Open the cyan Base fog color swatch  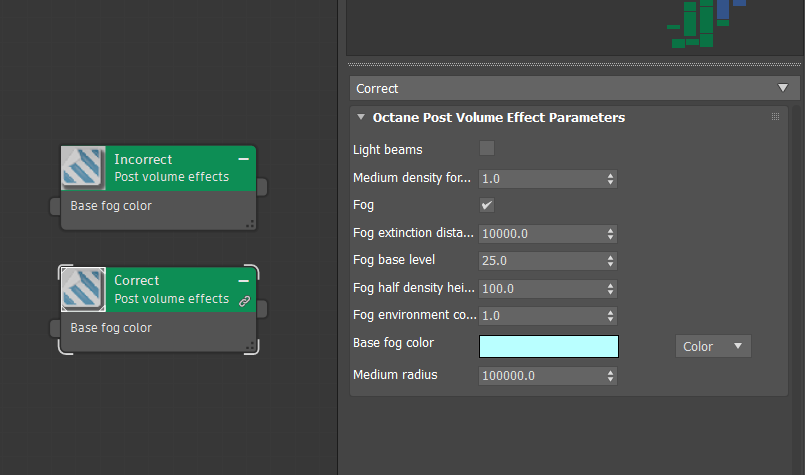[x=549, y=346]
